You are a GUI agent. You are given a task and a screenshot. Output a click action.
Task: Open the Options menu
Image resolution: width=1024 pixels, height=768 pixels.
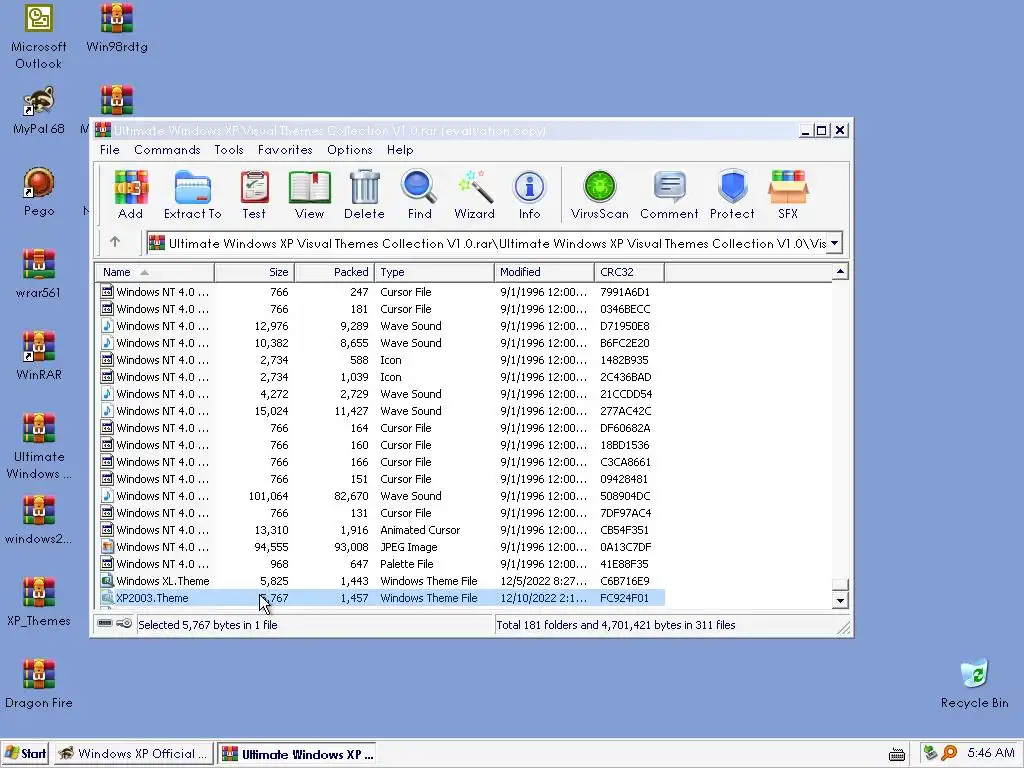(x=349, y=150)
